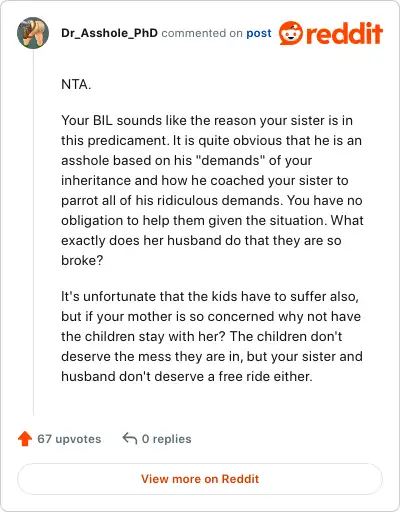Click the "View more on Reddit" button
Screen dimensions: 400x512
tap(200, 479)
